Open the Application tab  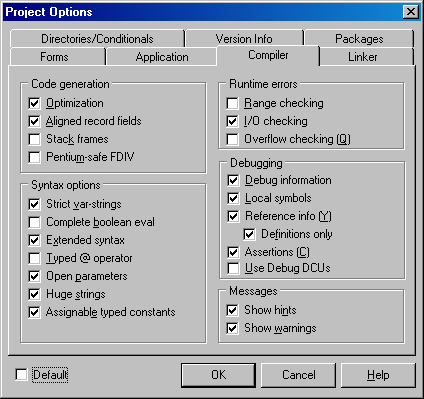(162, 57)
